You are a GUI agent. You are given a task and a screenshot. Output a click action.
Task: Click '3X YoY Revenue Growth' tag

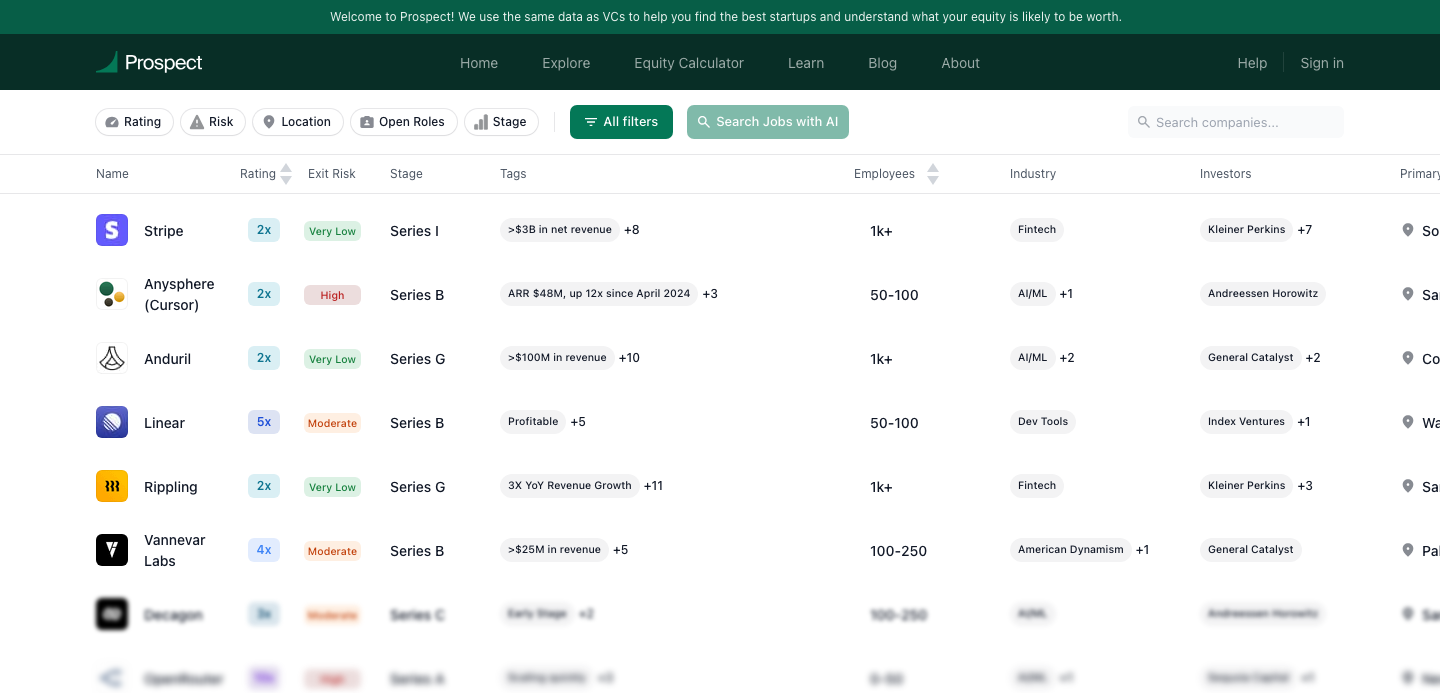(570, 486)
